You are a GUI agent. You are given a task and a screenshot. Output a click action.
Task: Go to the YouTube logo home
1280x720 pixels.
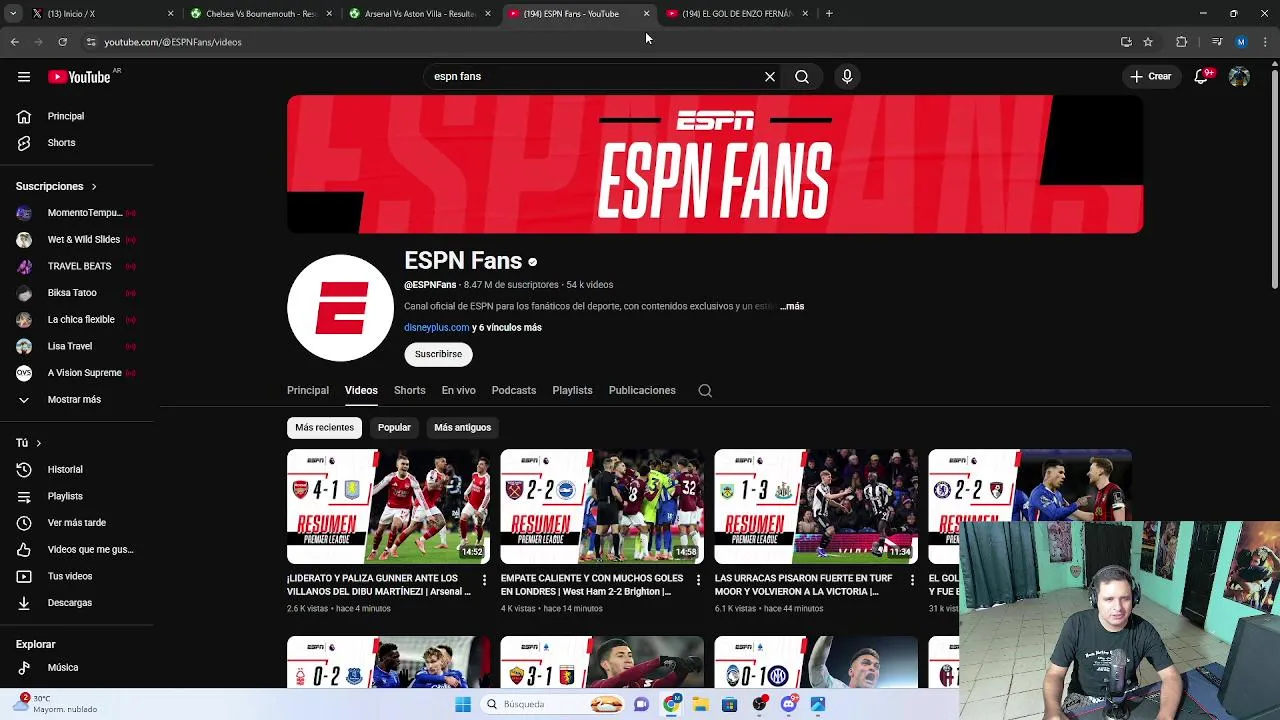click(x=79, y=77)
